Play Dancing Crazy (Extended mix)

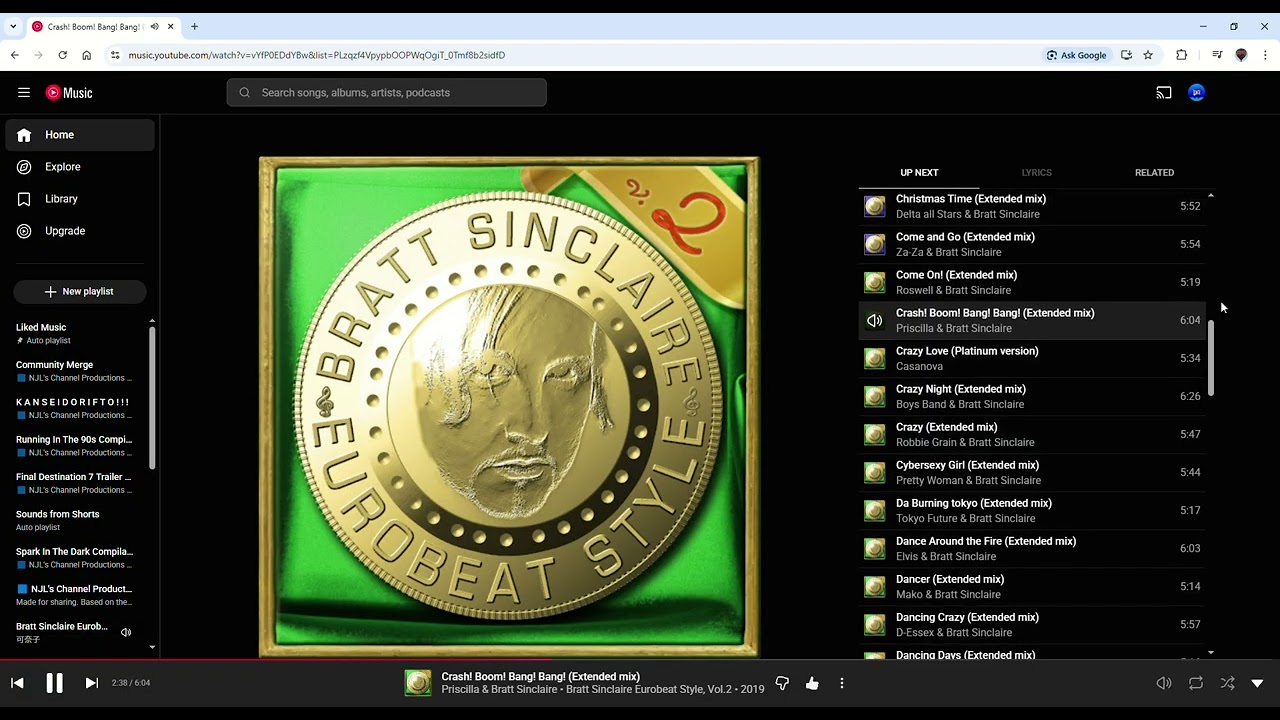click(x=1032, y=624)
